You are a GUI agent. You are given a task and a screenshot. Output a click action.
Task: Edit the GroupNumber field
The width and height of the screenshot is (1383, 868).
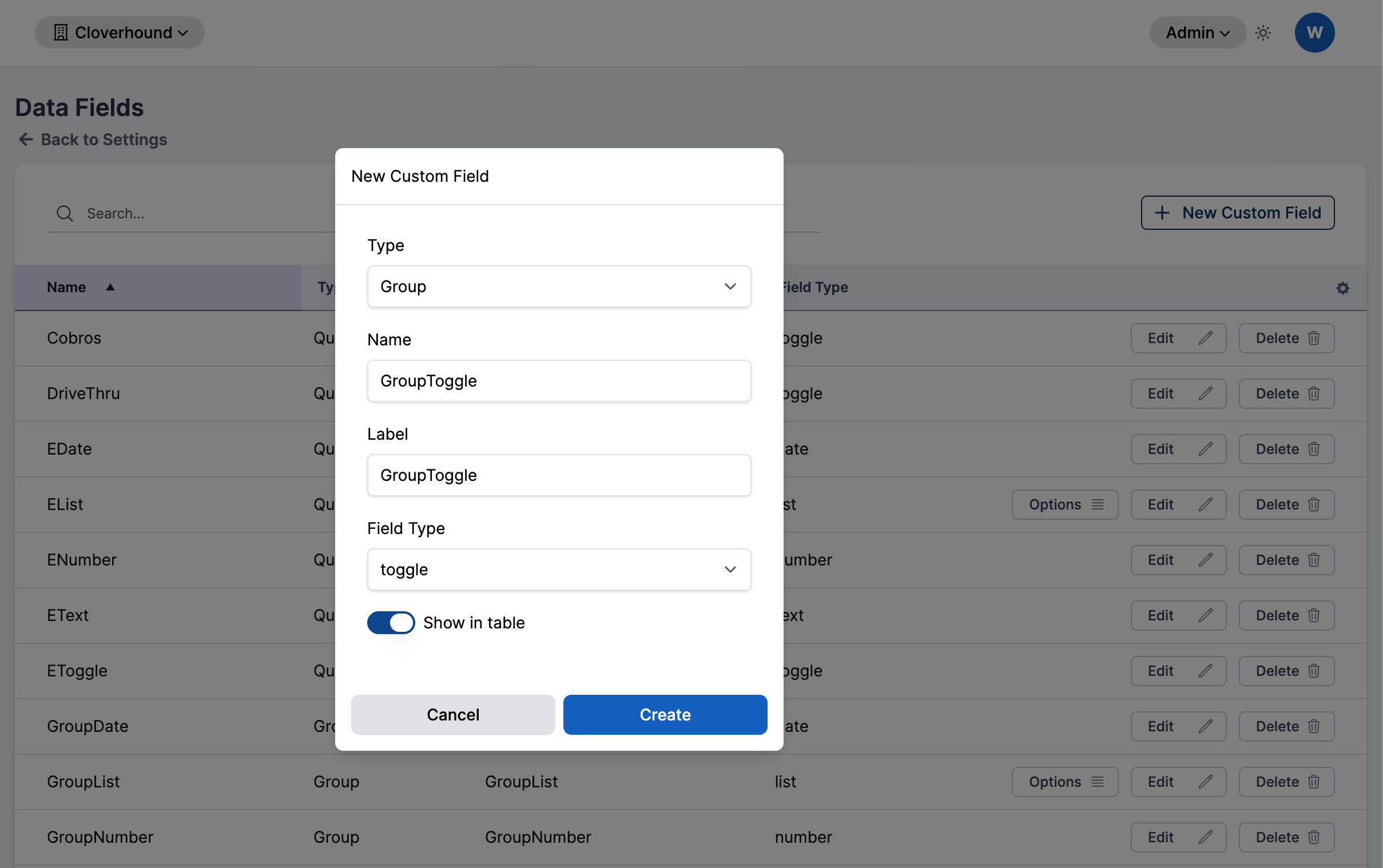(1178, 838)
